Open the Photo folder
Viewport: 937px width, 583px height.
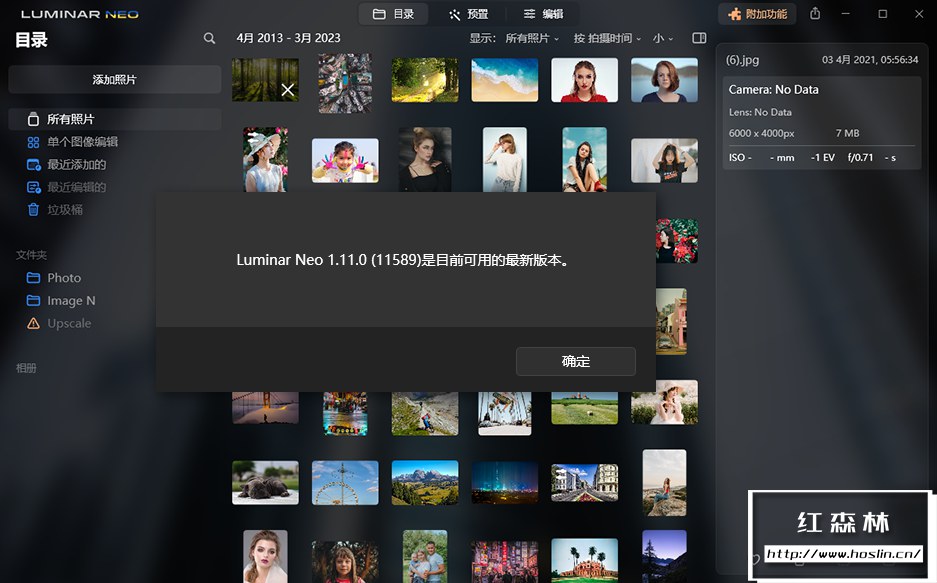pyautogui.click(x=54, y=278)
